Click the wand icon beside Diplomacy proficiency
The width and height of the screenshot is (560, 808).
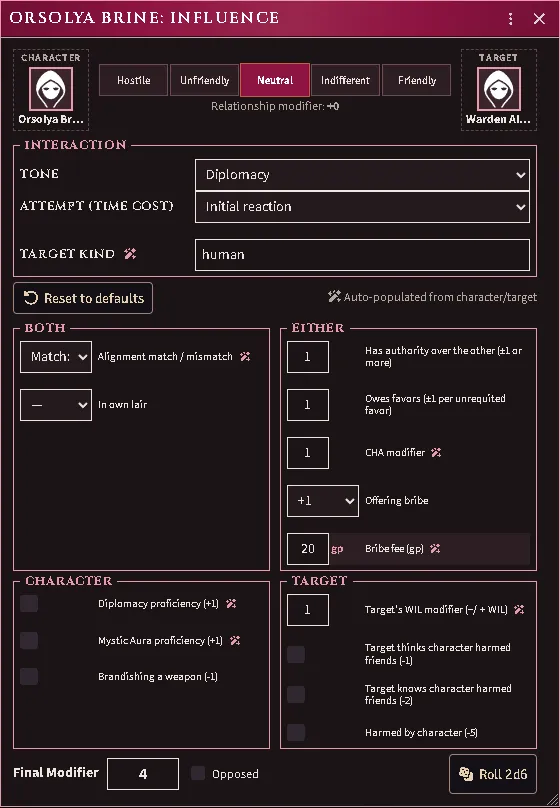click(231, 603)
